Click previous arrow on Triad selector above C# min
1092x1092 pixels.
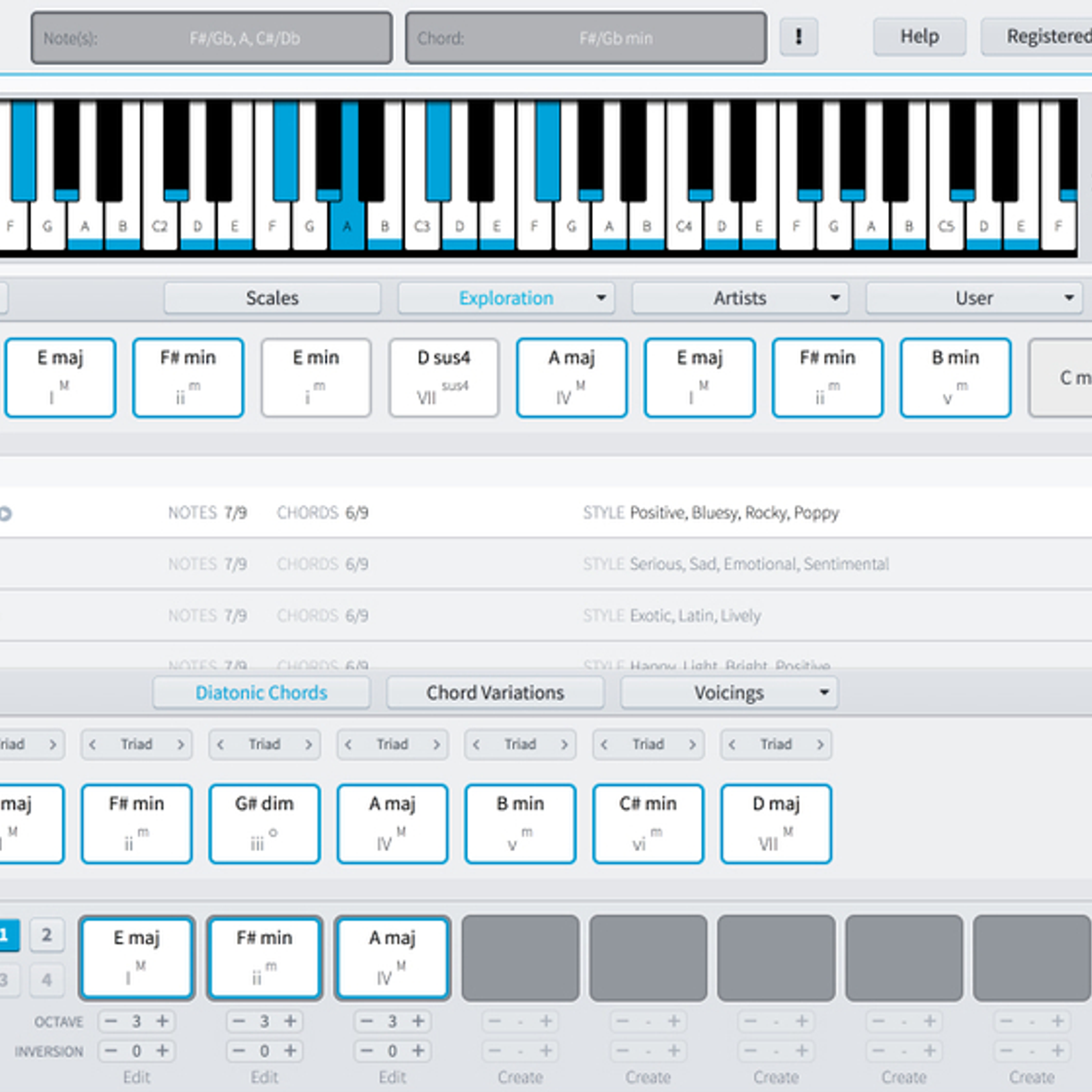coord(604,745)
